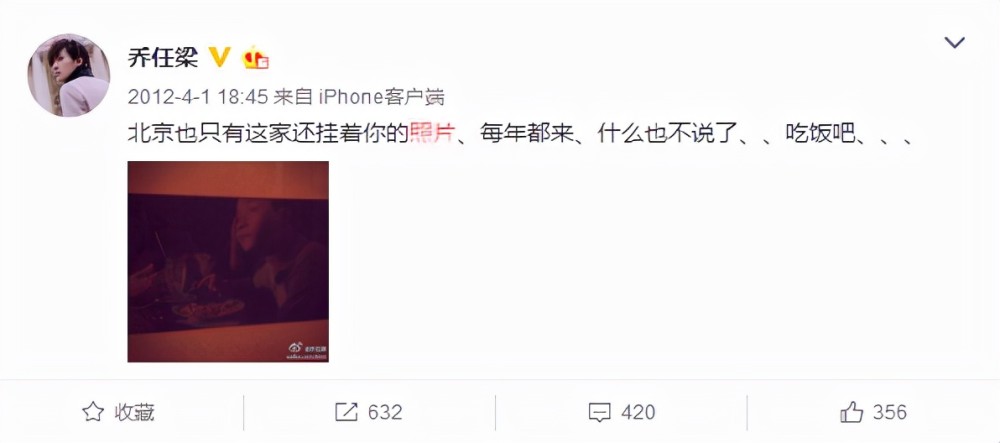Open the 632 reposts count

click(x=385, y=412)
